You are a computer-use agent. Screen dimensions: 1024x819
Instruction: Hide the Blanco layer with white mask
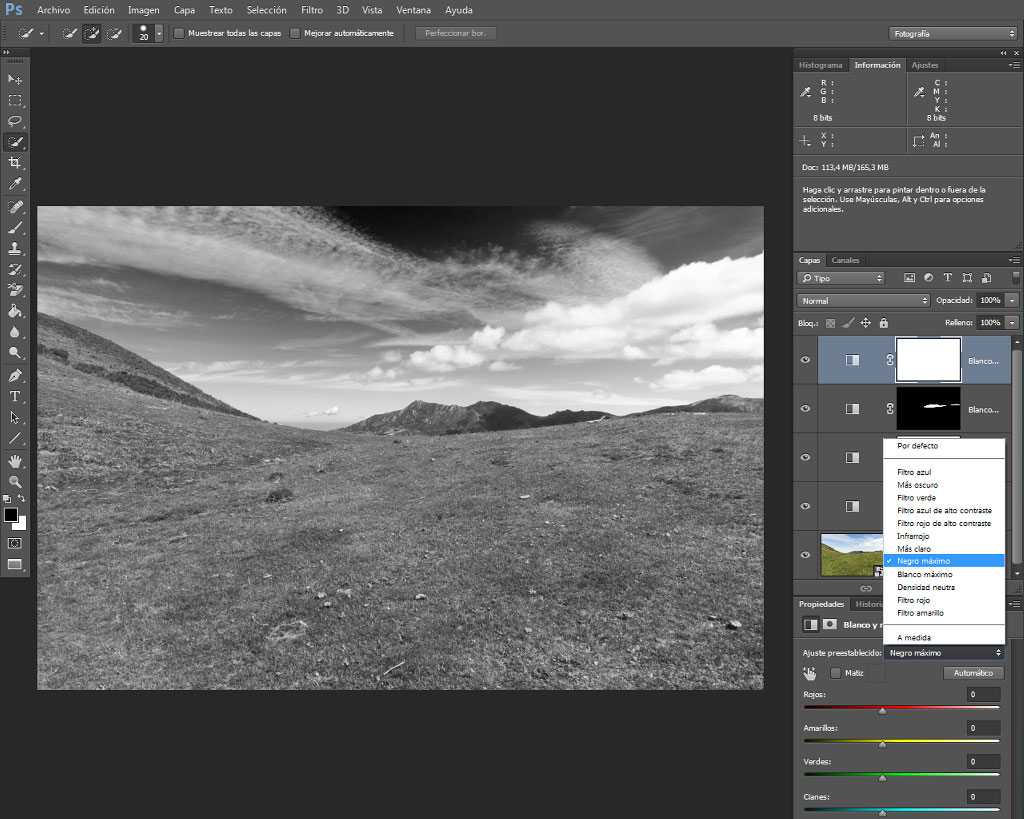point(805,360)
